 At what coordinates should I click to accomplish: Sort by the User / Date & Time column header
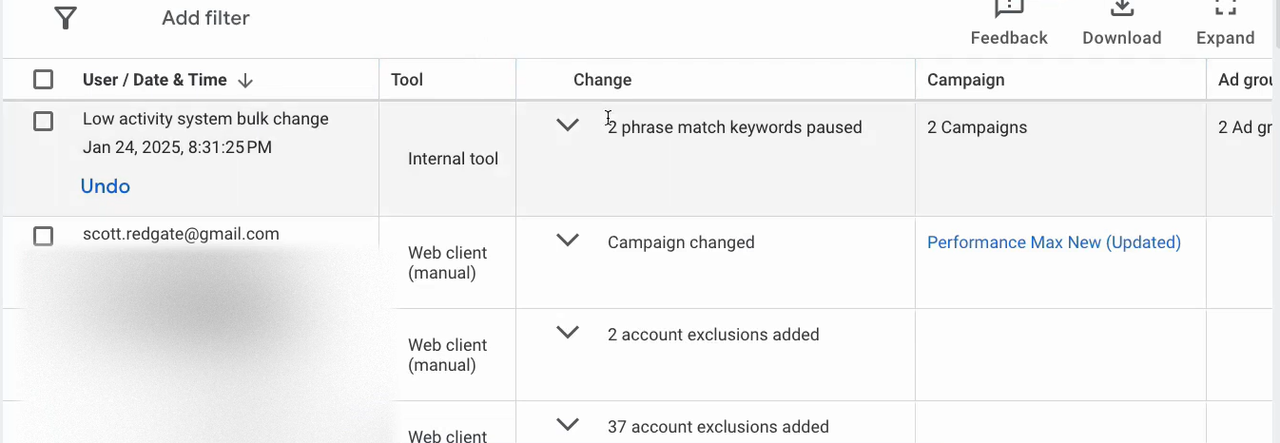(x=155, y=80)
